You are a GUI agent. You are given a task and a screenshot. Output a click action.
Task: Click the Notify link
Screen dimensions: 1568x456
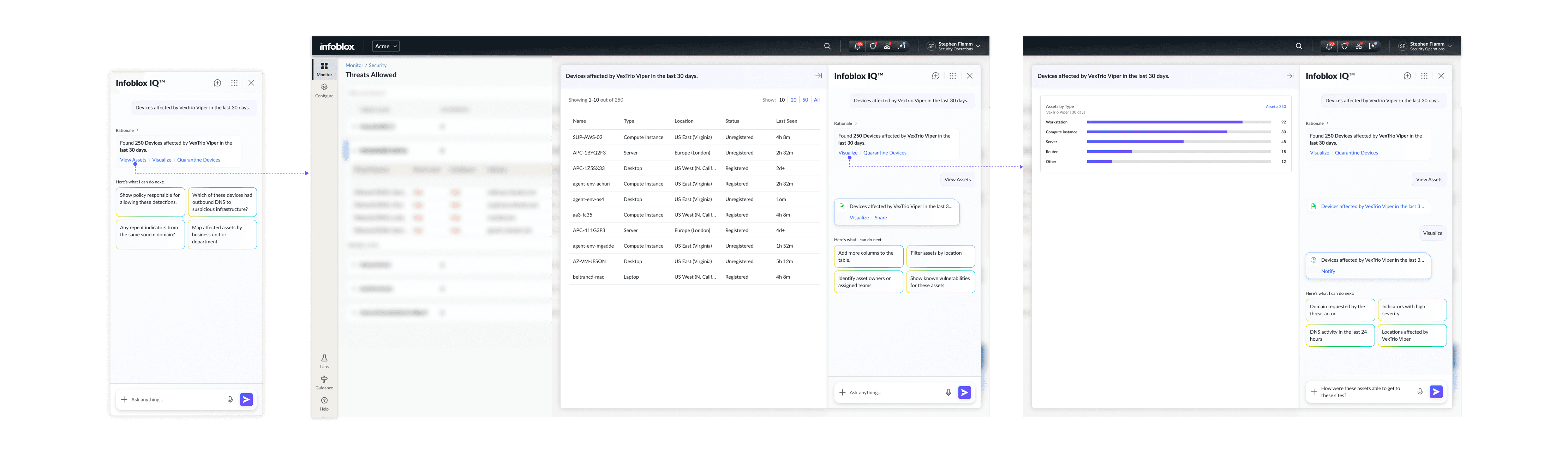(1328, 271)
